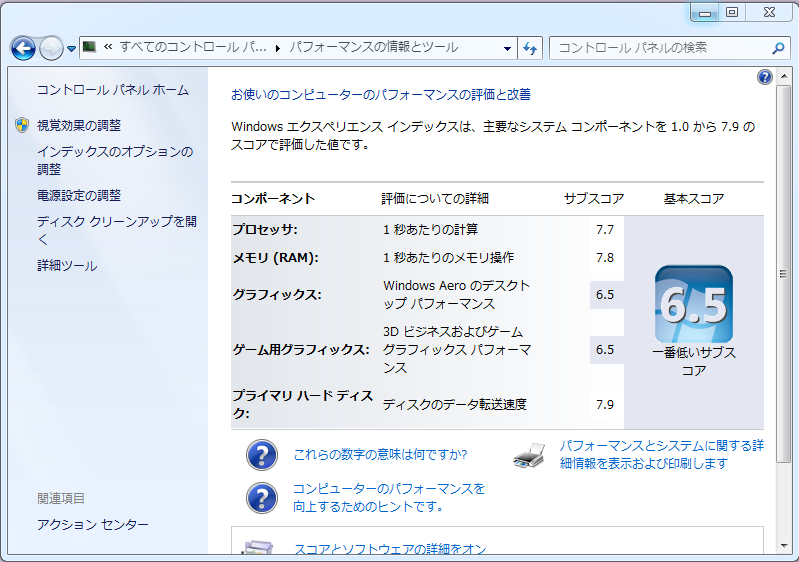Click the プロセッサ: row label
799x562 pixels.
click(x=265, y=230)
